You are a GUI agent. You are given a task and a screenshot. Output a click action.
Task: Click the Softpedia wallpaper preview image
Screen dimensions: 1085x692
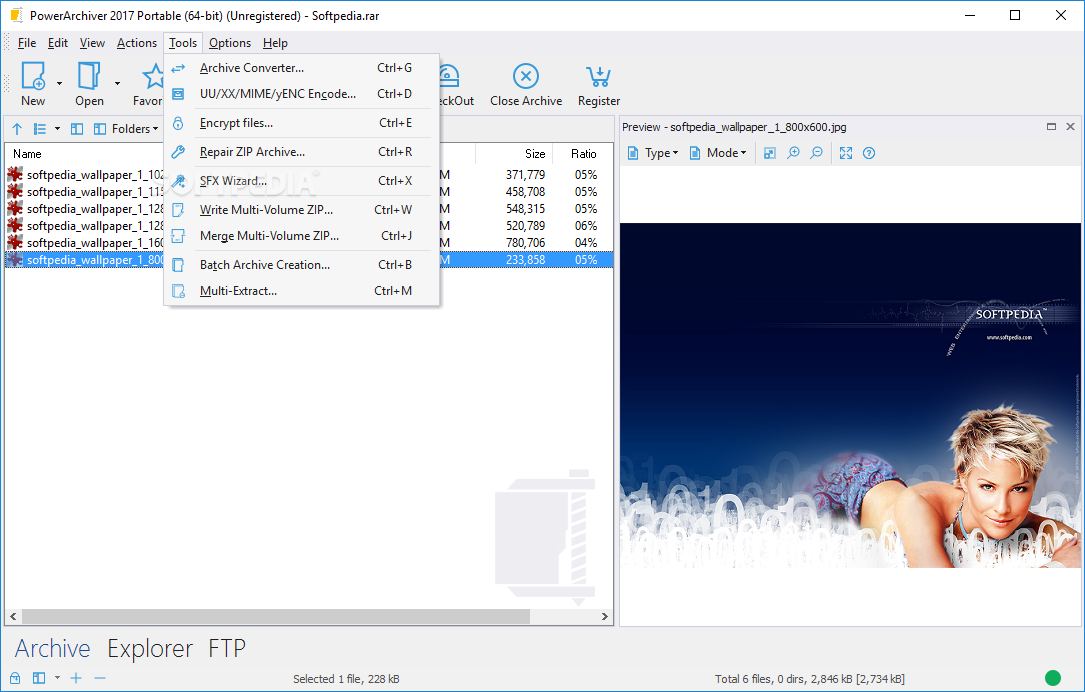pos(850,395)
